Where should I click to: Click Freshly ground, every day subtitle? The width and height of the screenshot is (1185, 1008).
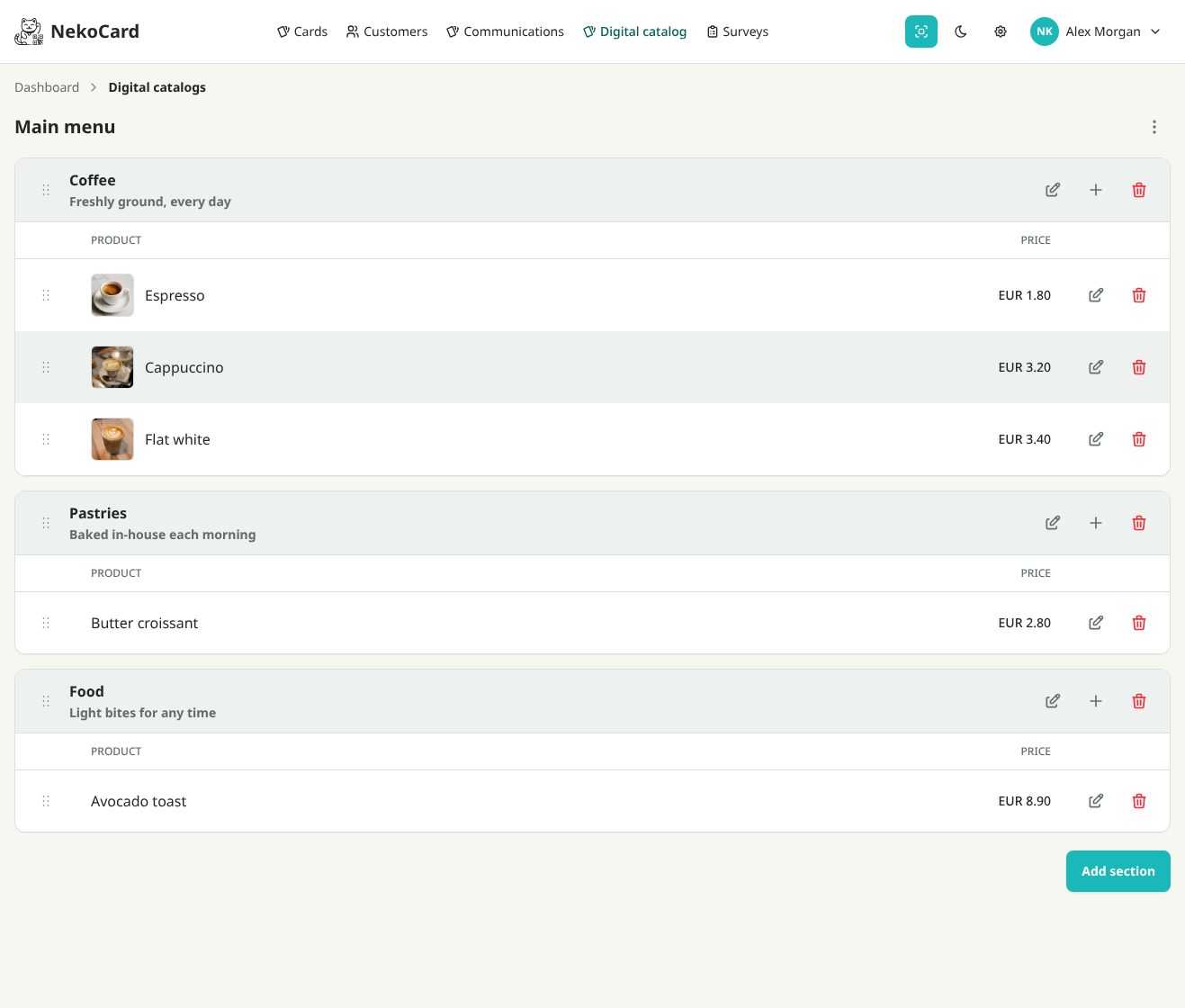tap(150, 202)
